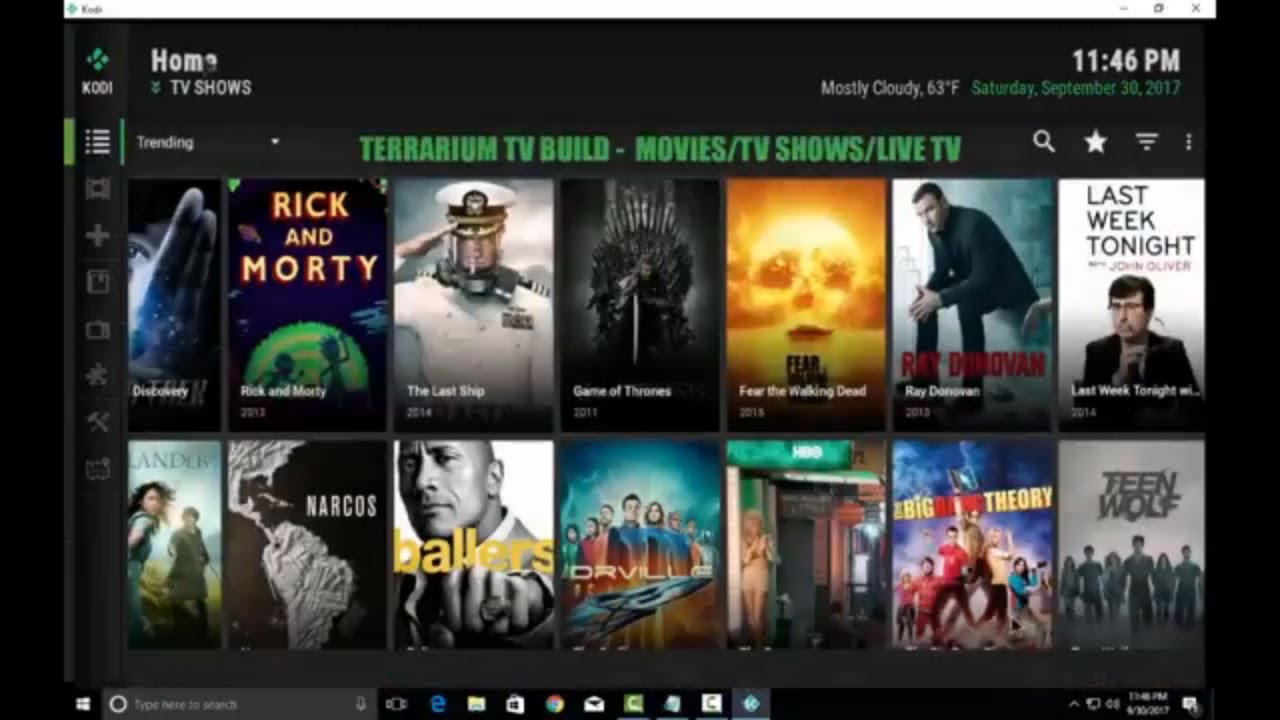Click the taskbar search box
Viewport: 1280px width, 720px height.
(x=238, y=704)
